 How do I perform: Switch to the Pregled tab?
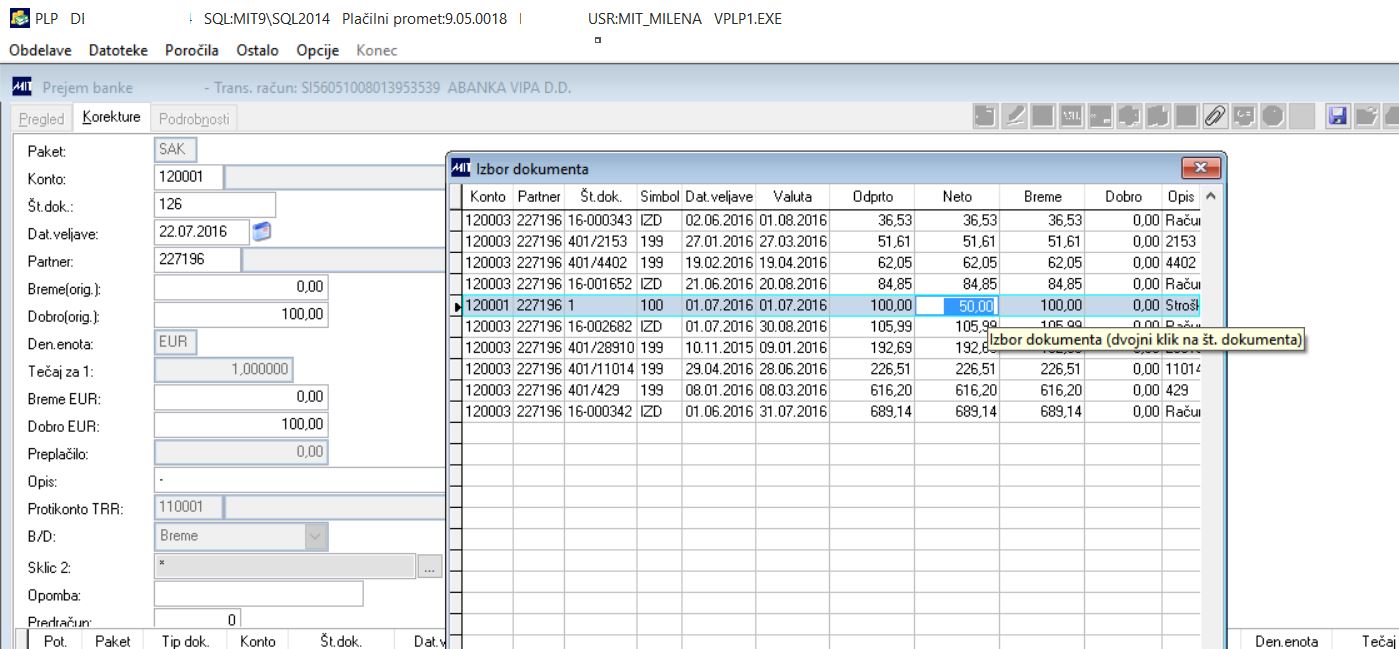pos(42,119)
